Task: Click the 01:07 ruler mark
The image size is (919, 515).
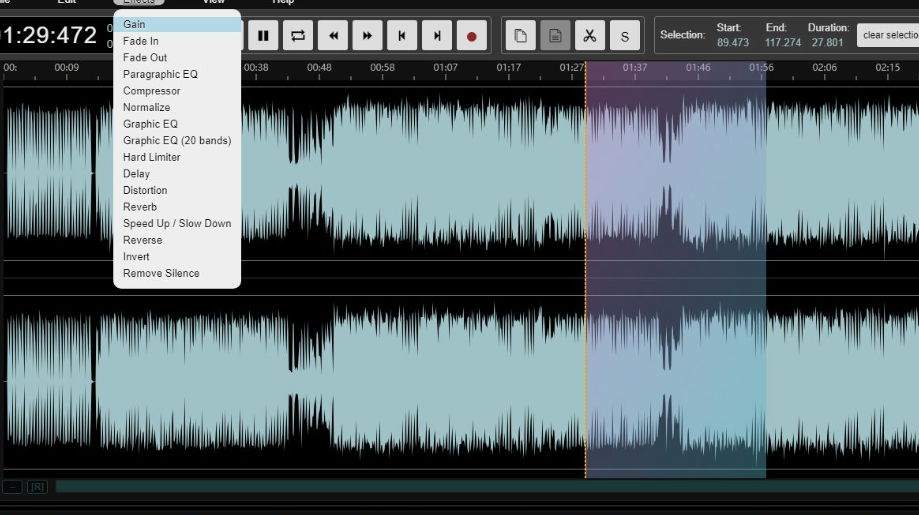Action: pos(445,67)
